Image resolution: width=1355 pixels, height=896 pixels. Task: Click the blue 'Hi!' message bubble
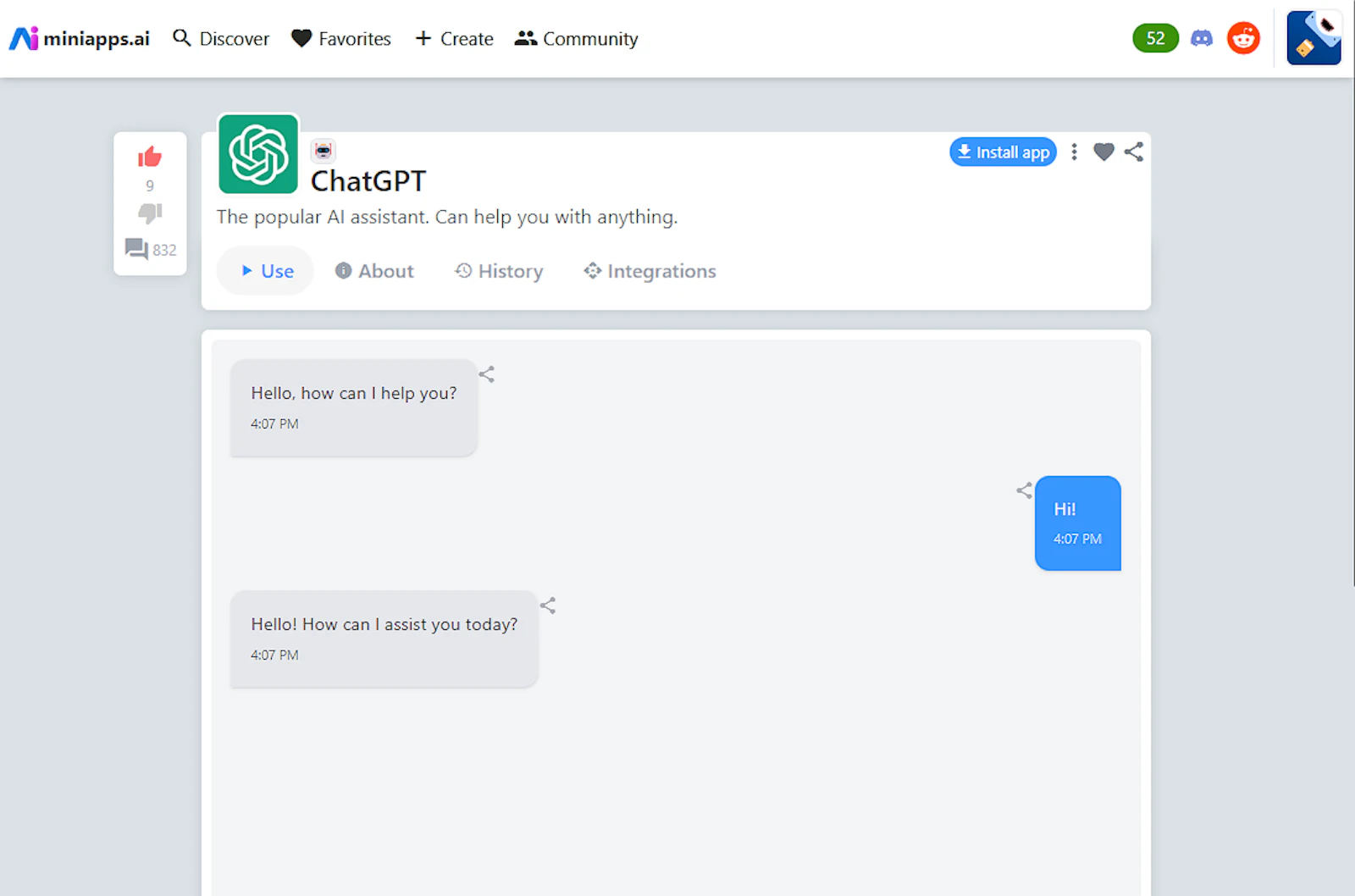(1077, 523)
